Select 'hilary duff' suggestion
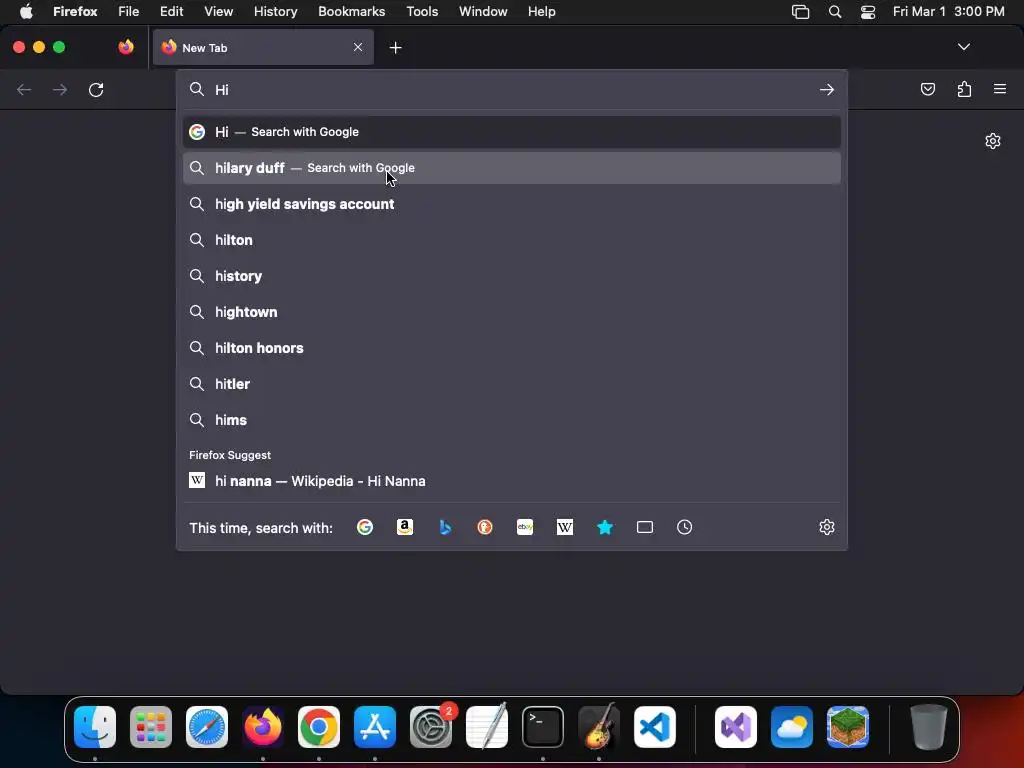 pos(512,168)
